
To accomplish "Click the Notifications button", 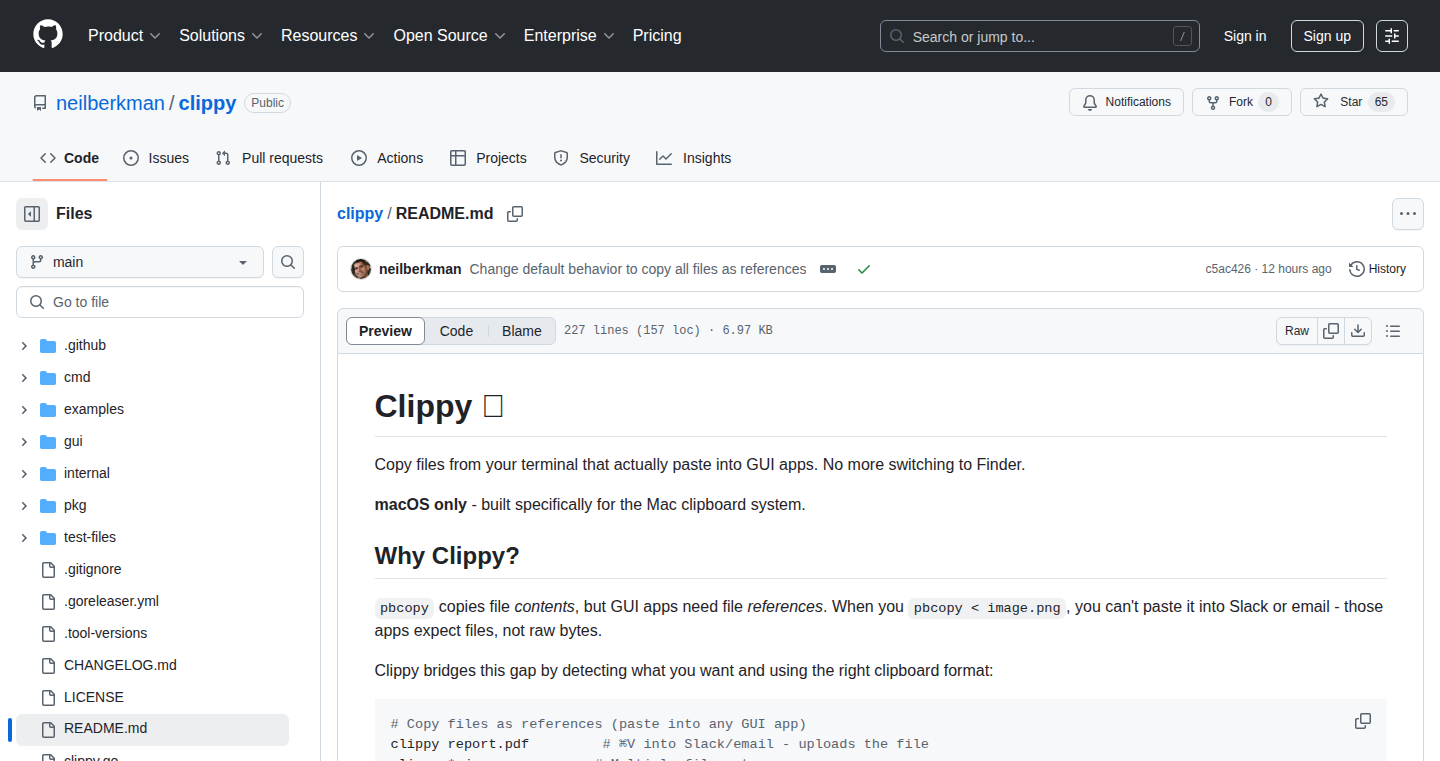I will coord(1127,102).
